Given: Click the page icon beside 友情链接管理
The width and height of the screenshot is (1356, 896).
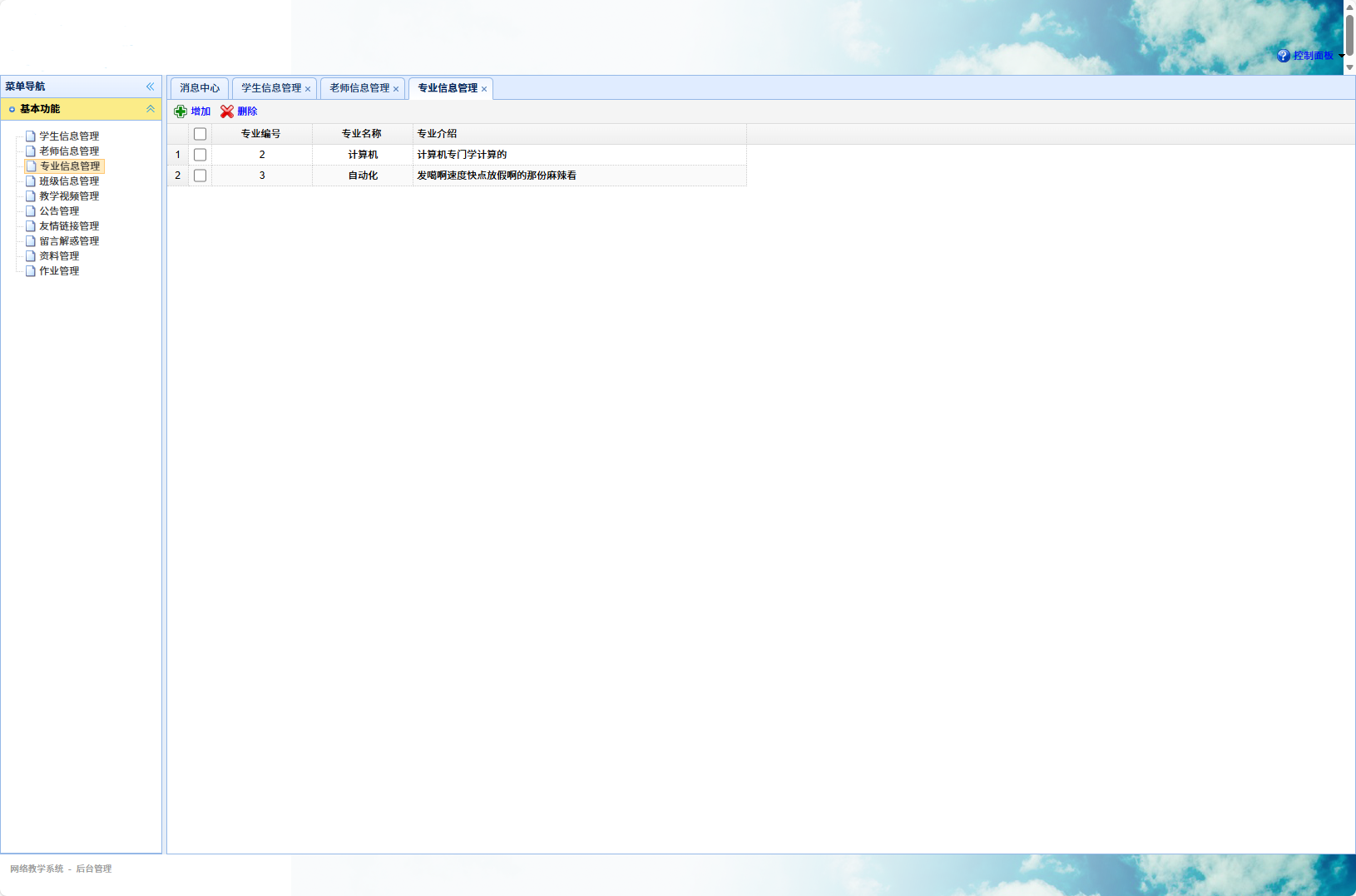Looking at the screenshot, I should pyautogui.click(x=31, y=226).
